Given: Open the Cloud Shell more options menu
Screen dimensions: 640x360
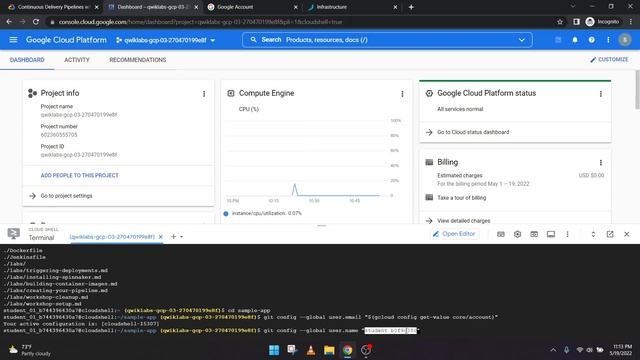Looking at the screenshot, I should (x=567, y=234).
